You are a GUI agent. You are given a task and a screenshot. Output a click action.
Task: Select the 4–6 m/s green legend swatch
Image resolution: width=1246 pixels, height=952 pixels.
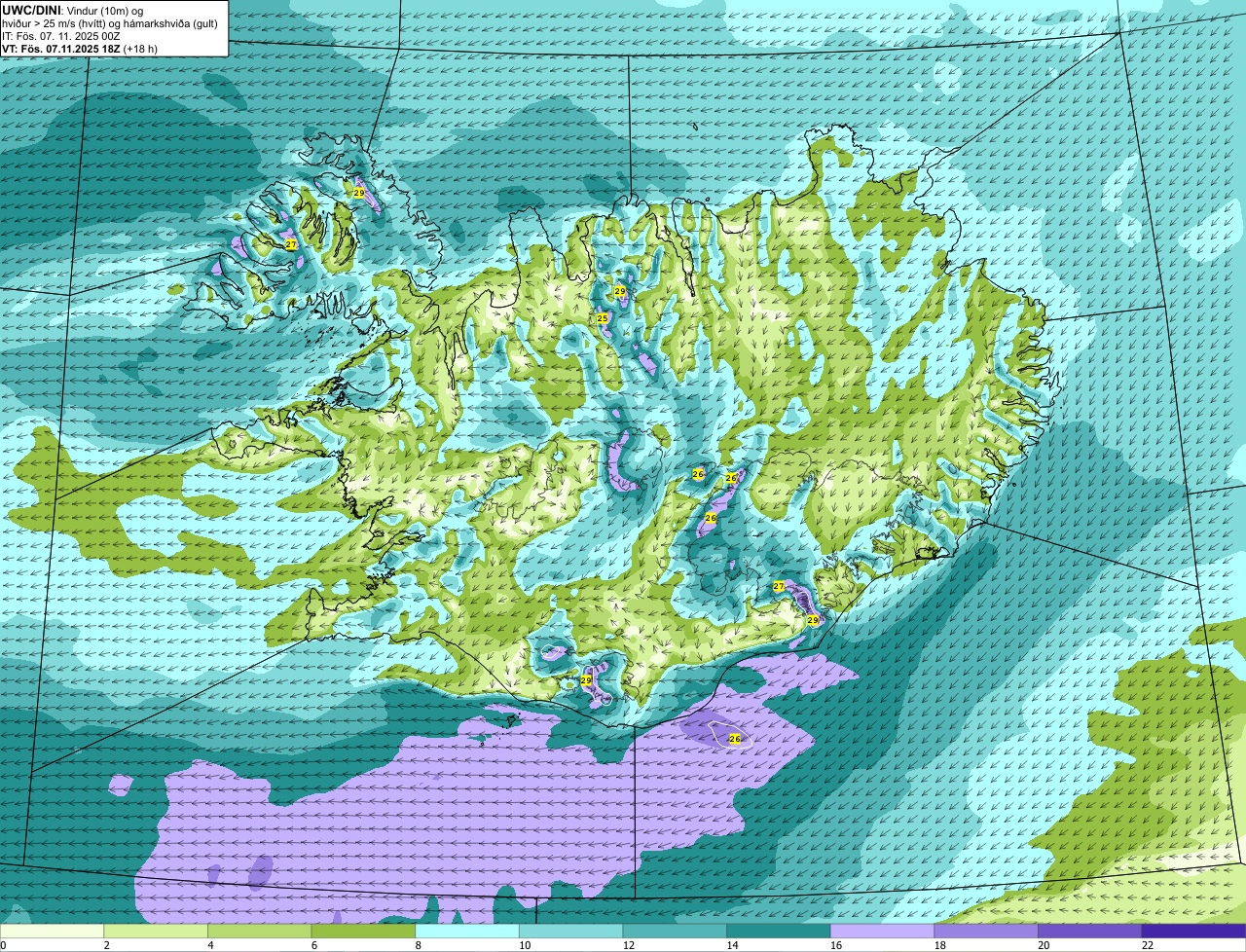(x=259, y=931)
